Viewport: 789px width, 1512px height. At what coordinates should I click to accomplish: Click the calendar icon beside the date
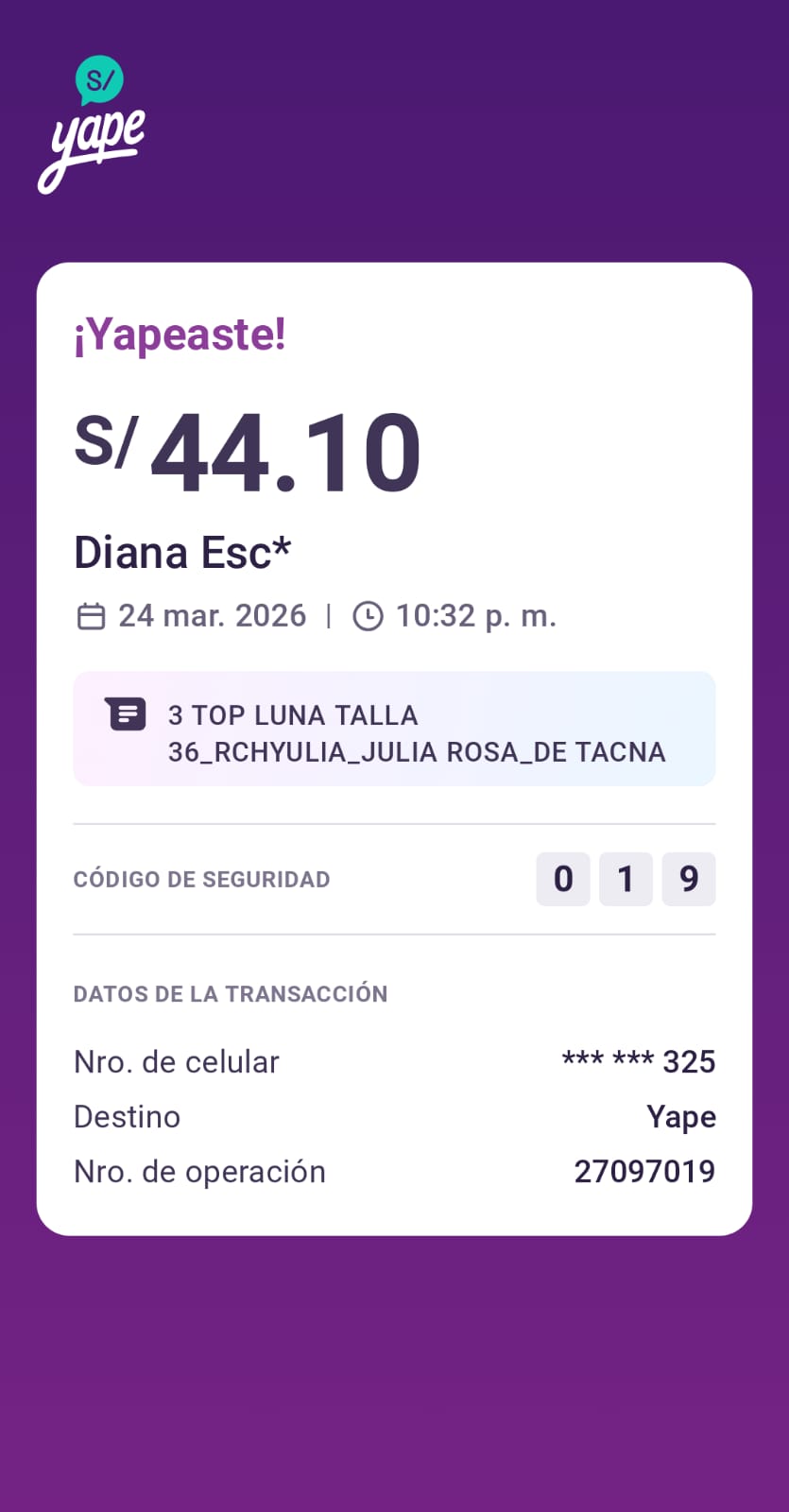(91, 616)
